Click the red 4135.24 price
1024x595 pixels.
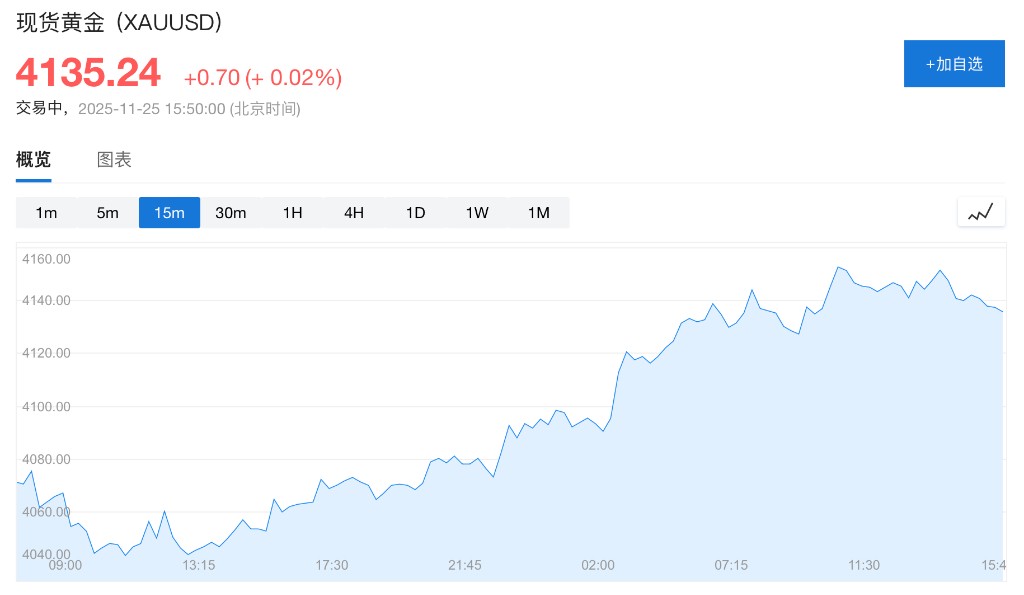(88, 73)
